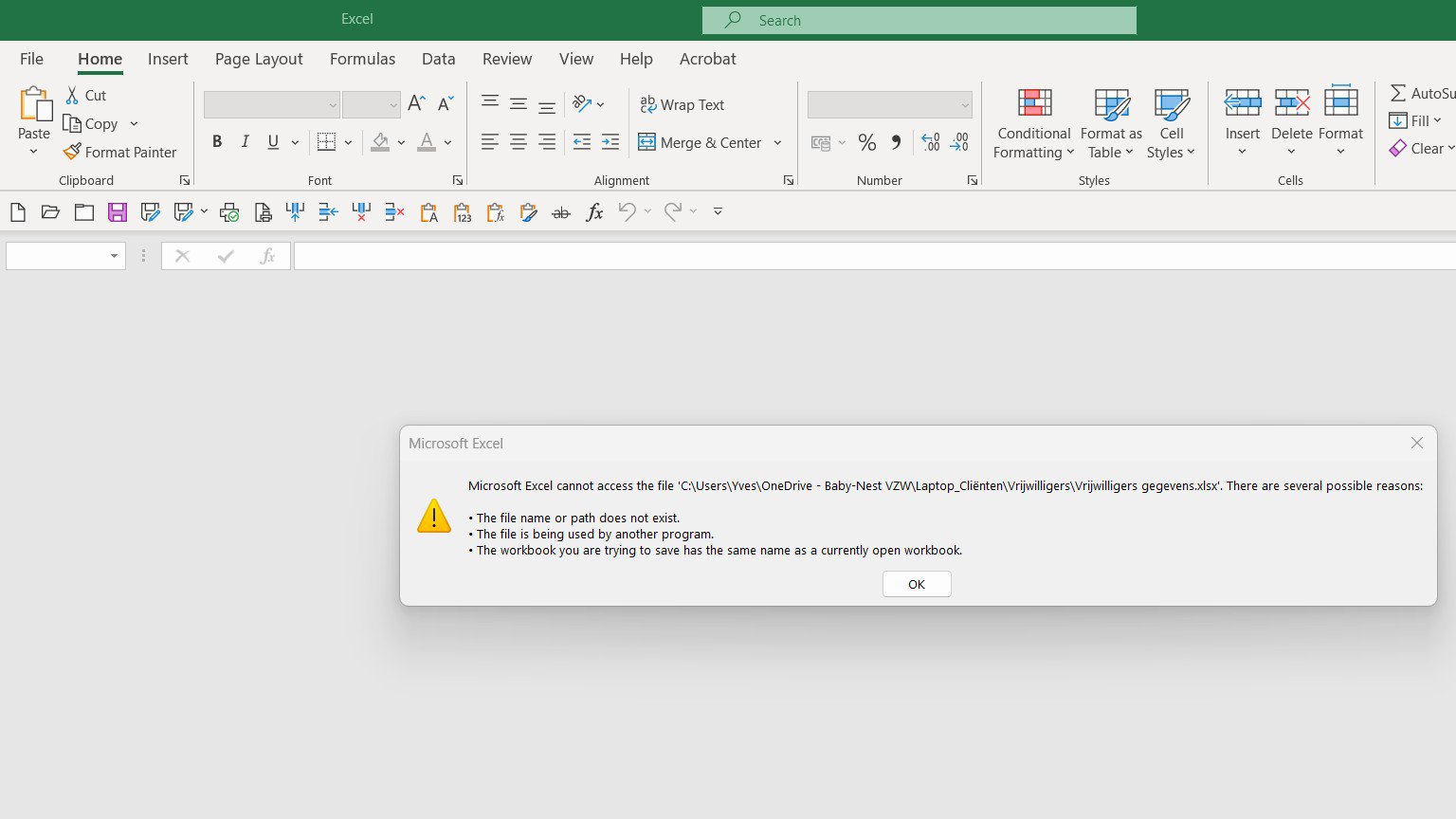
Task: Open the Page Layout tab
Action: tap(259, 59)
